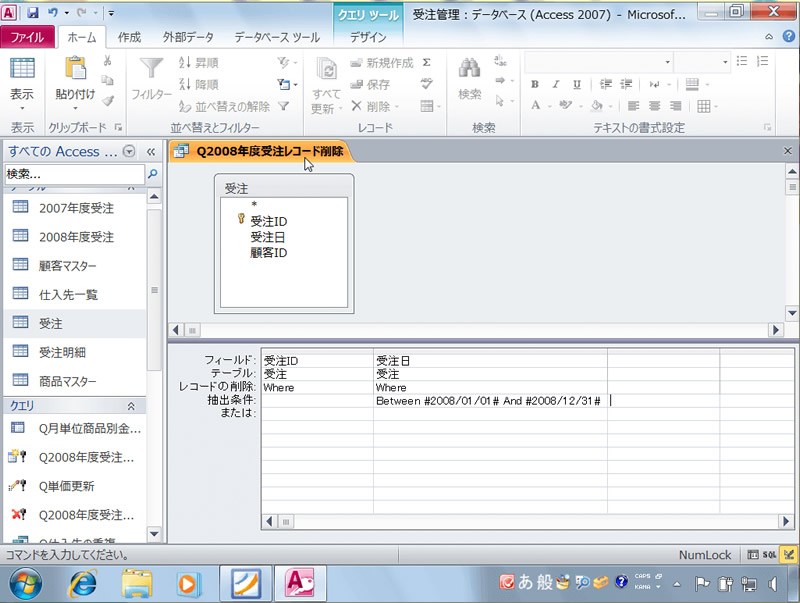The height and width of the screenshot is (603, 800).
Task: Click the replace icon in 検索 group
Action: (x=500, y=61)
